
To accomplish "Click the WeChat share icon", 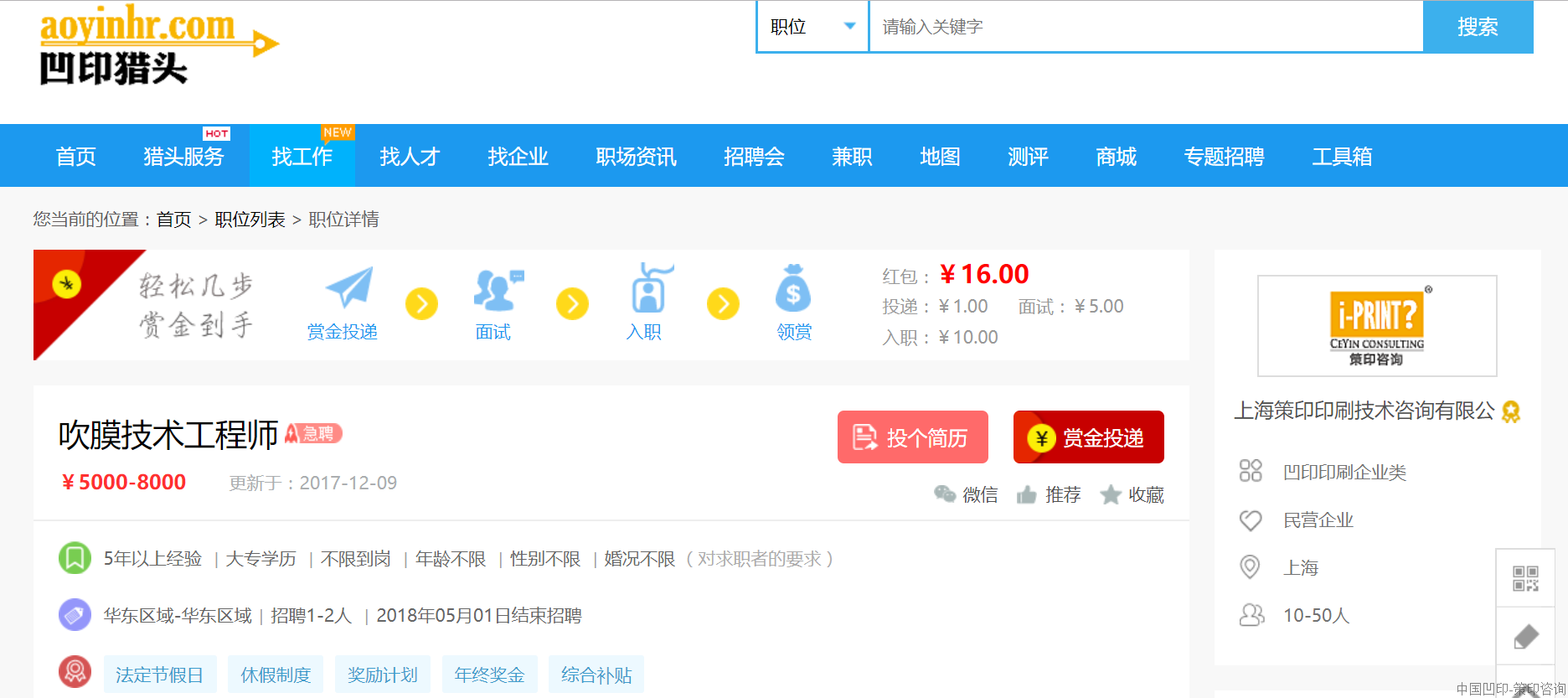I will click(945, 494).
